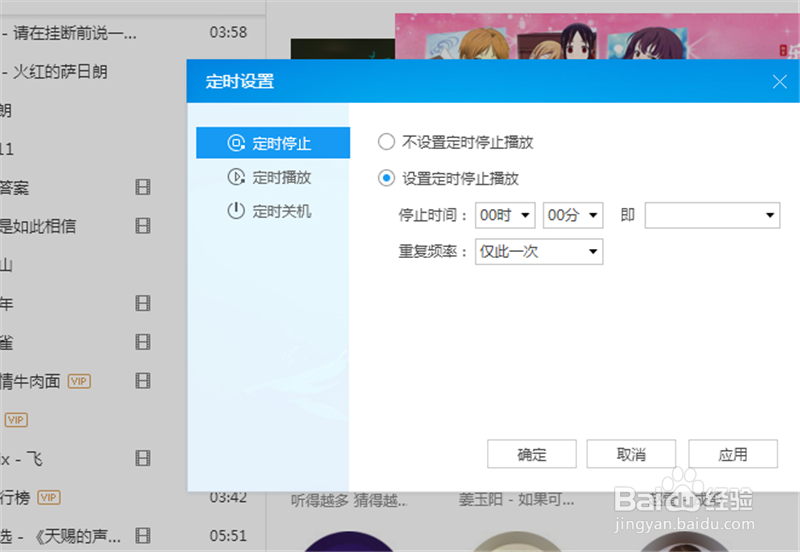This screenshot has height=552, width=800.
Task: Click MV icon beside 年 song row
Action: [x=143, y=303]
